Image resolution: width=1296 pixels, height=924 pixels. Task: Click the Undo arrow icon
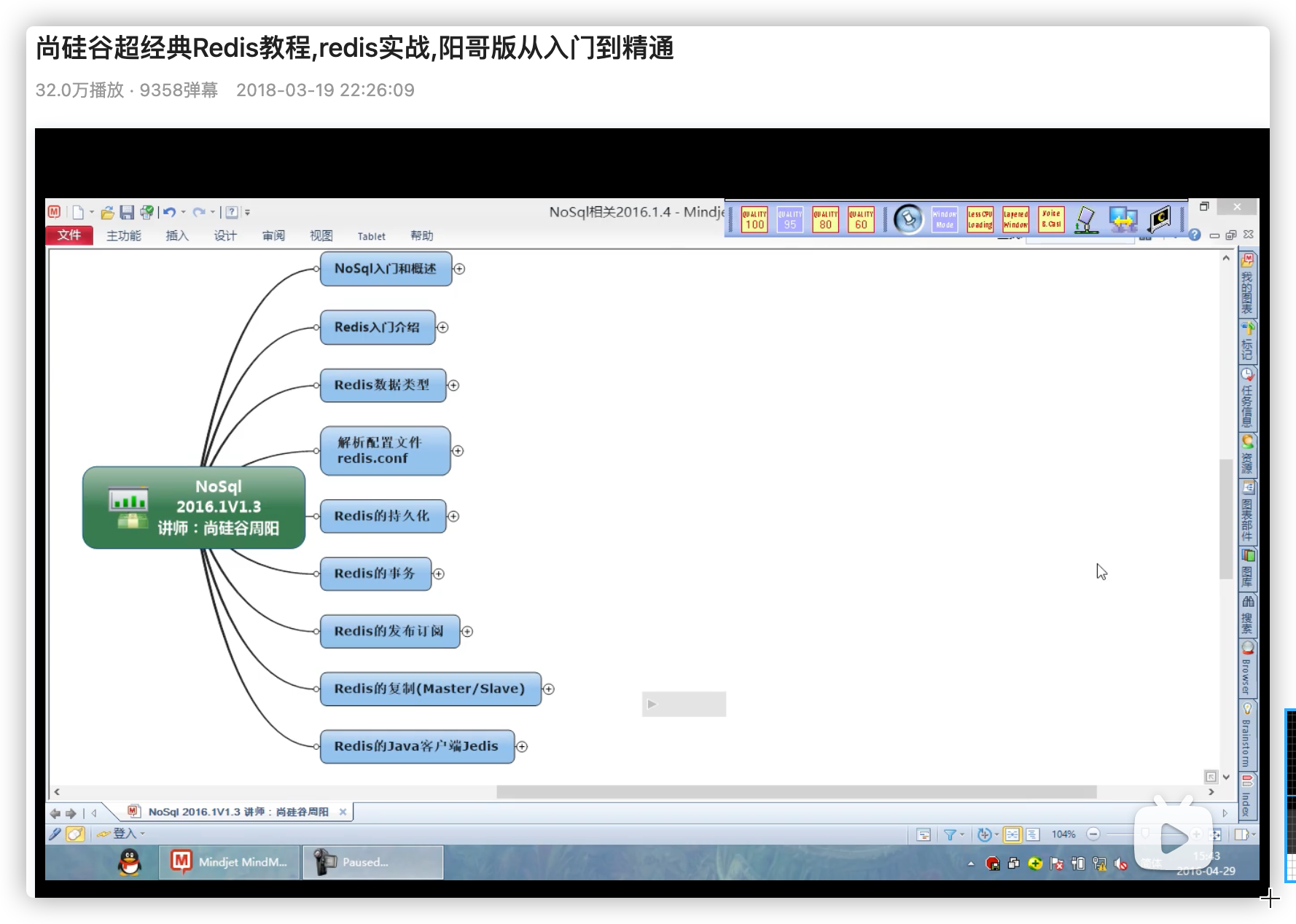coord(169,212)
